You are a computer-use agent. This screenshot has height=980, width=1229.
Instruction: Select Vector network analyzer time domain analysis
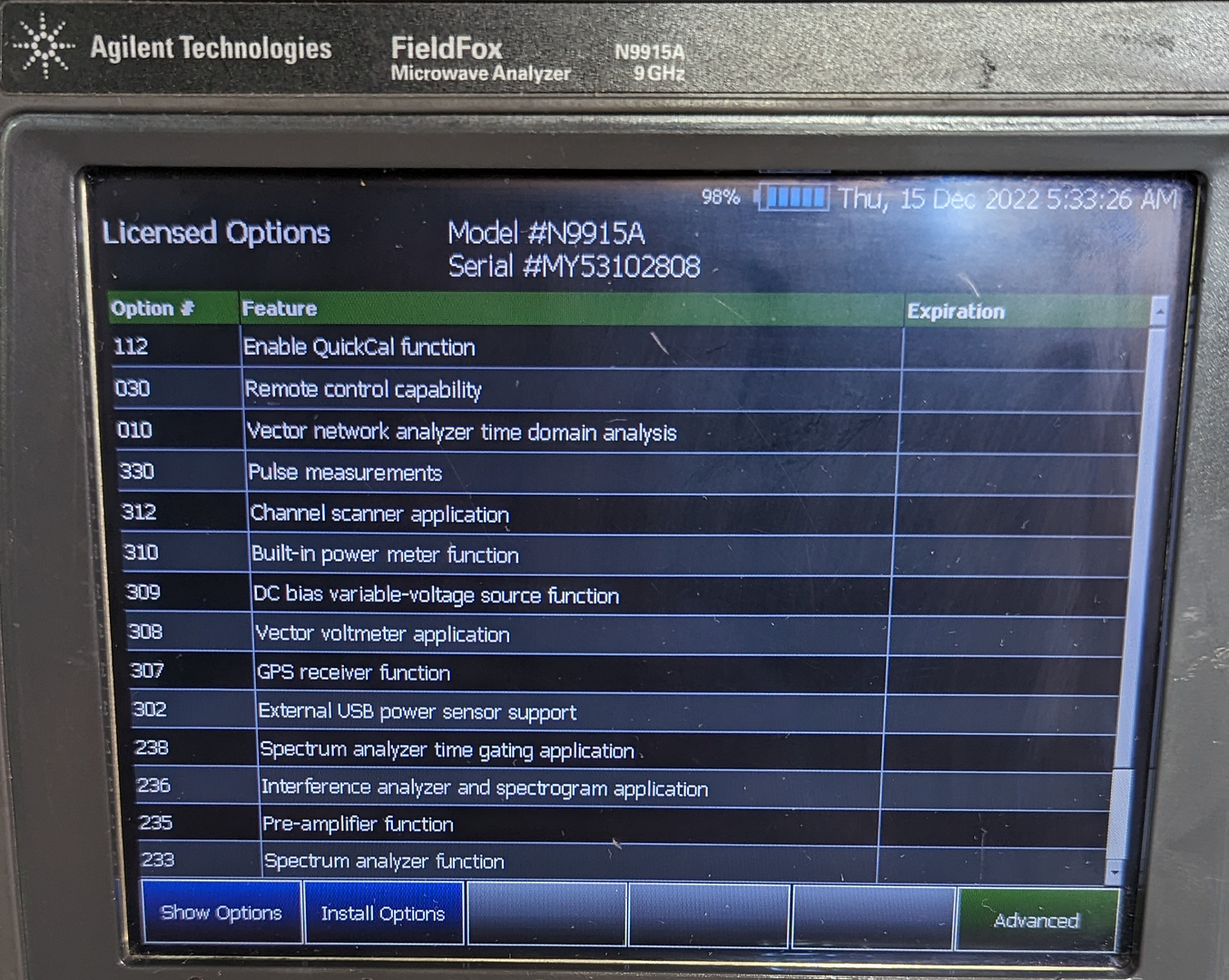[x=462, y=432]
